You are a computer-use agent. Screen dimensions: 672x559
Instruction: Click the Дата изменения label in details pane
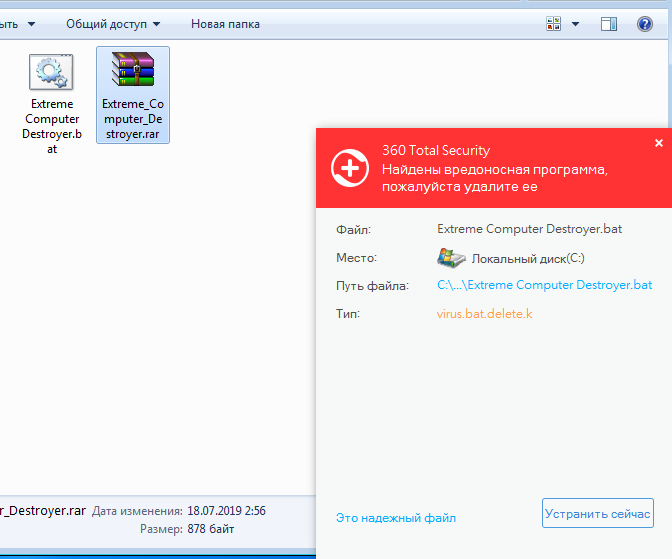click(x=137, y=511)
